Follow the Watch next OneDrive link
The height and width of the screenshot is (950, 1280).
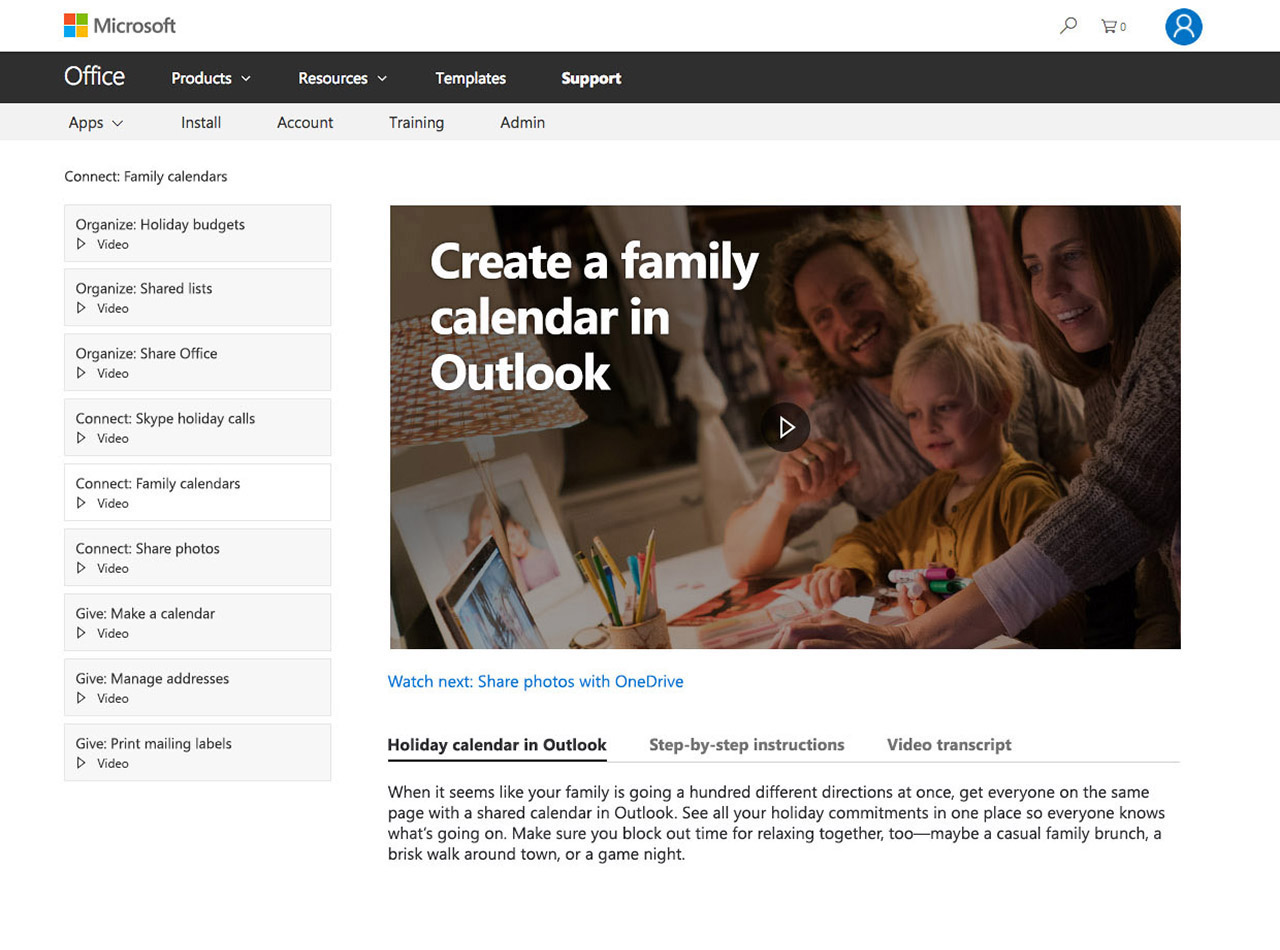click(535, 681)
